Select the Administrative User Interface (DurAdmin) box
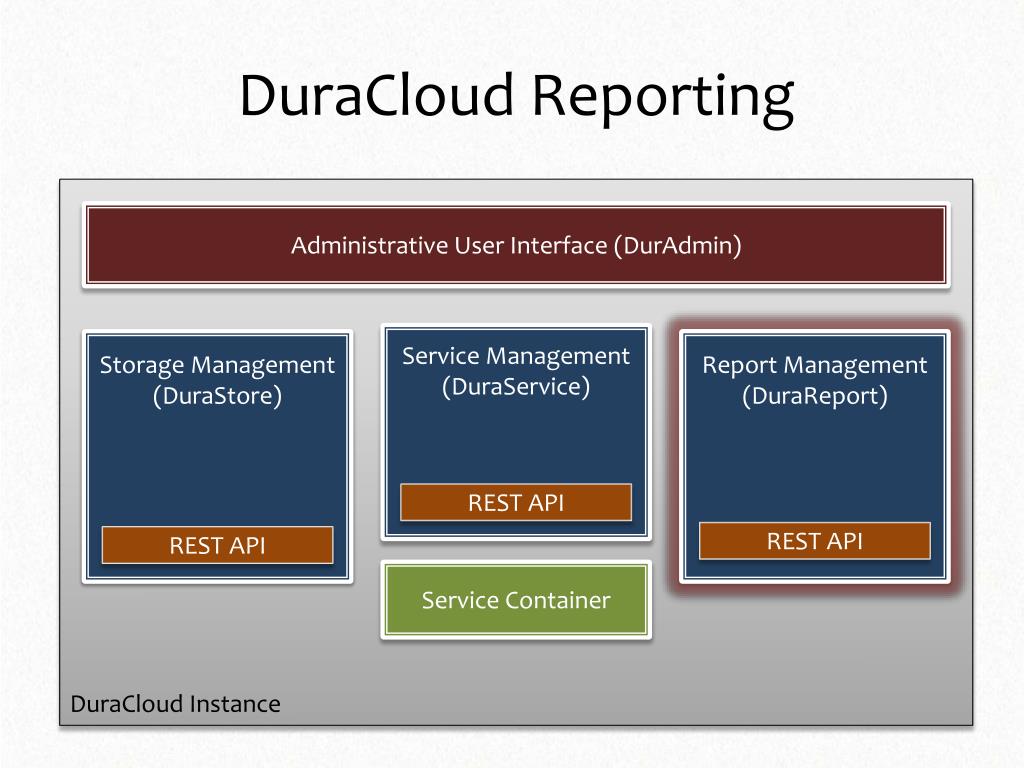Viewport: 1024px width, 768px height. pos(516,245)
